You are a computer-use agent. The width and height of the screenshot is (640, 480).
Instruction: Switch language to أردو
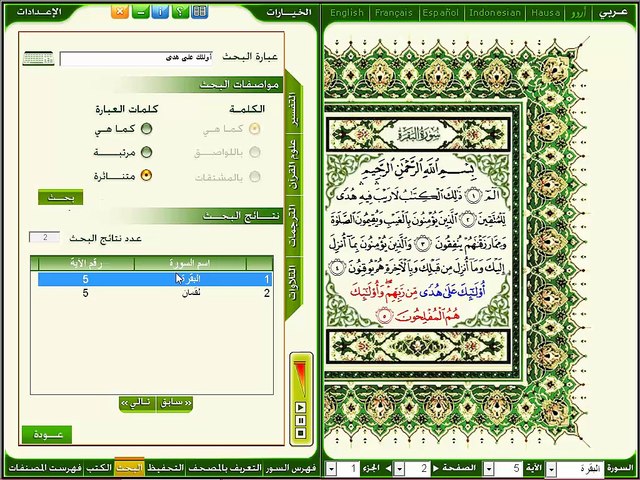point(577,13)
